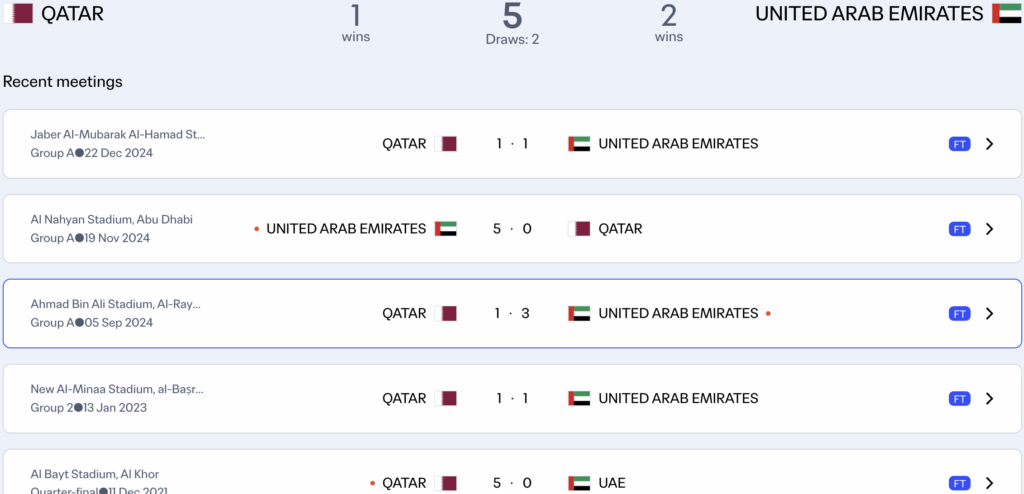The image size is (1024, 494).
Task: Click the Qatar flag in the header
Action: (x=19, y=14)
